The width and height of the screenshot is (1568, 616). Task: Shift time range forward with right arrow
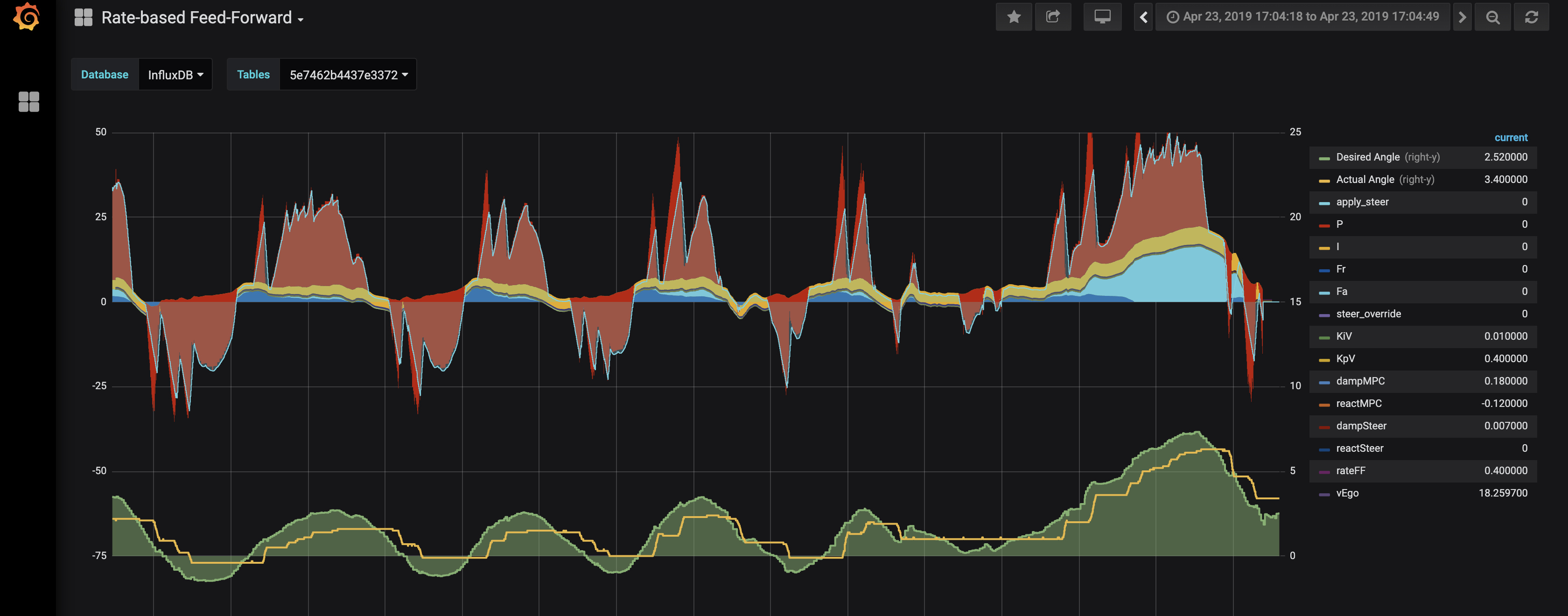[x=1462, y=17]
